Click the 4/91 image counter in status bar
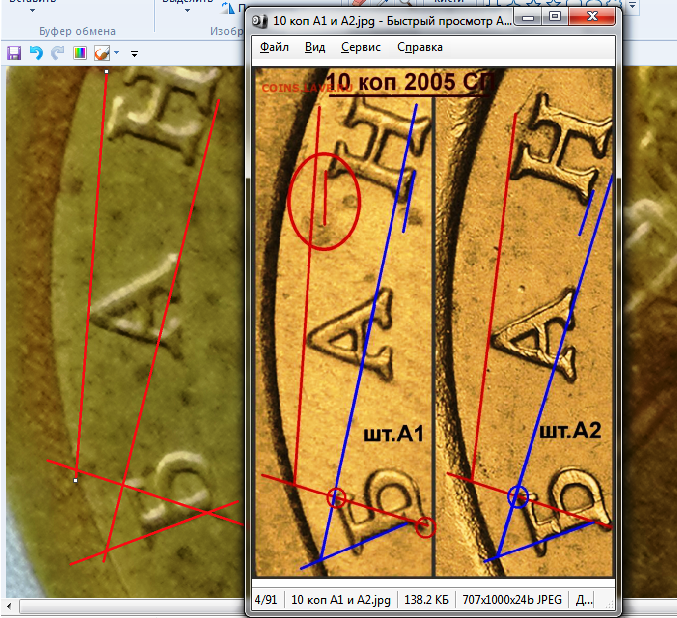This screenshot has height=618, width=677. [x=266, y=600]
